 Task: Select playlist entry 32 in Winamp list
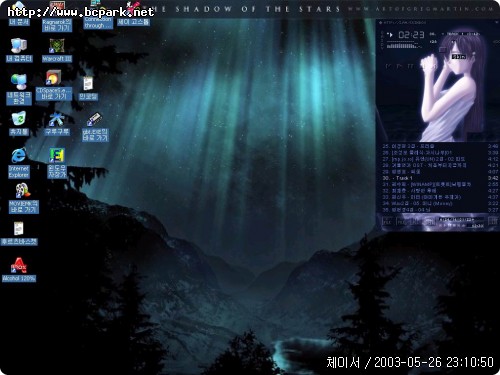440,191
